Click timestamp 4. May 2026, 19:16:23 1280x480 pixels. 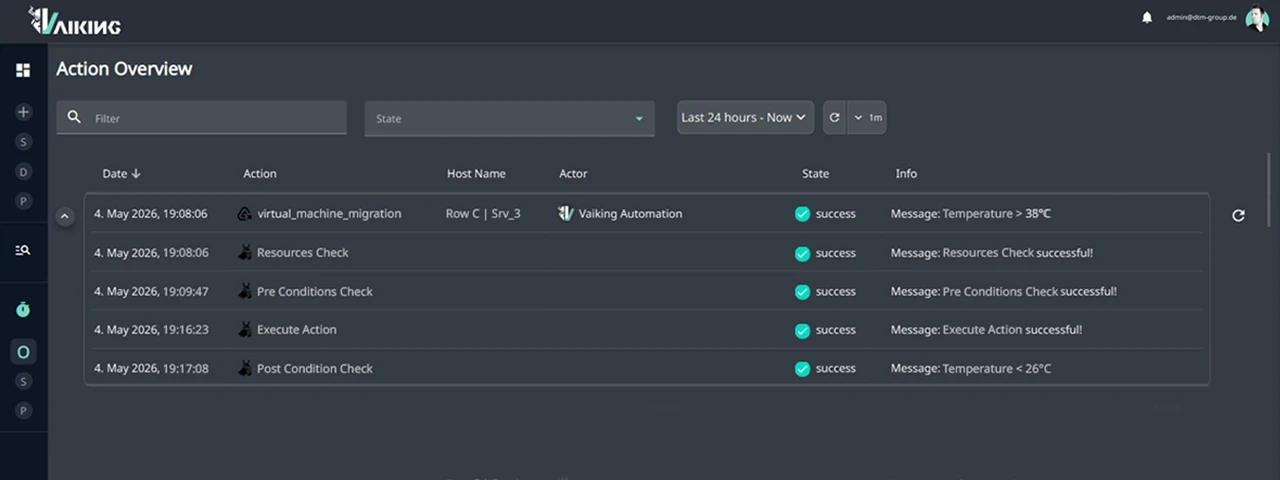(151, 330)
